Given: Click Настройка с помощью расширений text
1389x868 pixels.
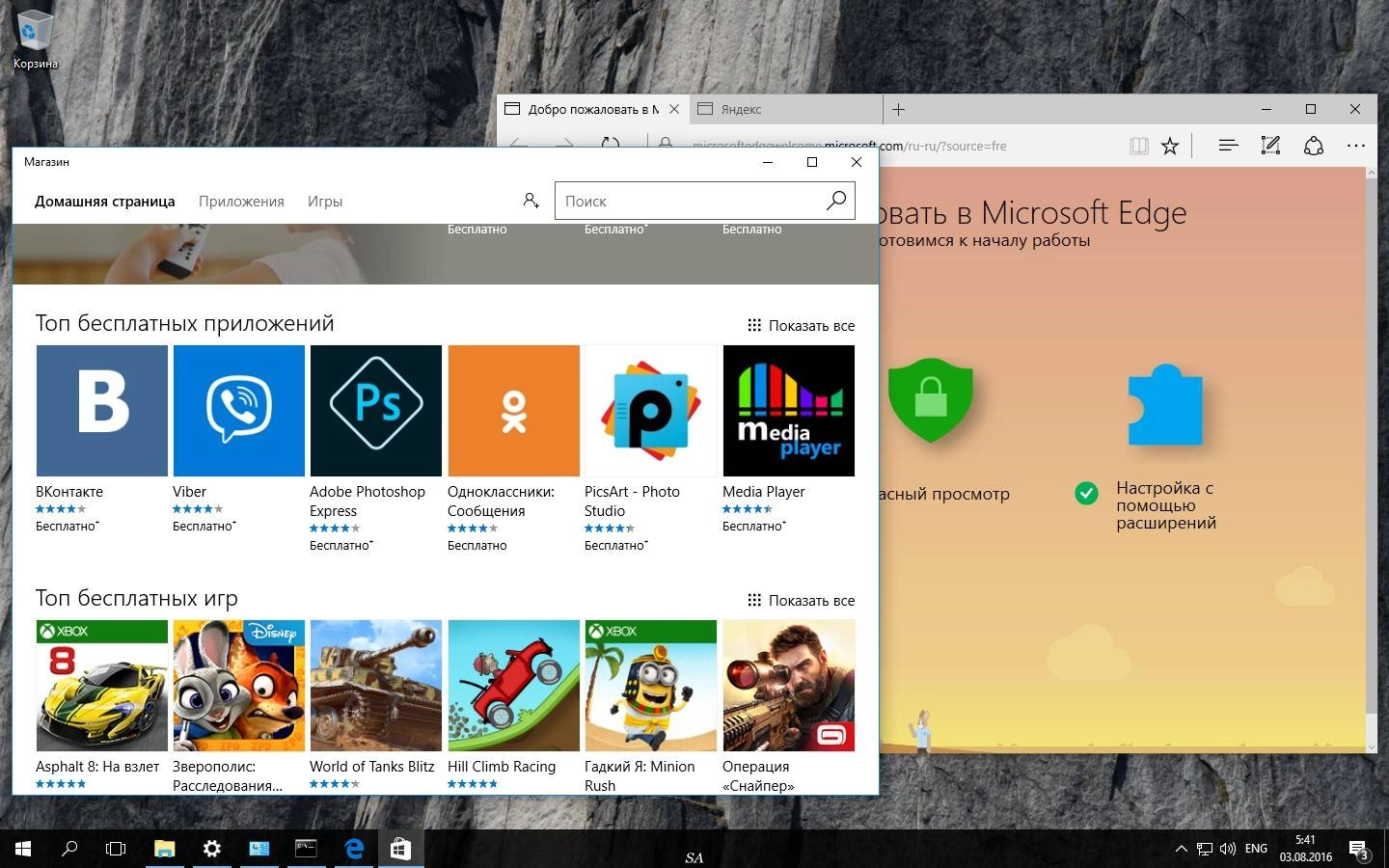Looking at the screenshot, I should click(1166, 505).
